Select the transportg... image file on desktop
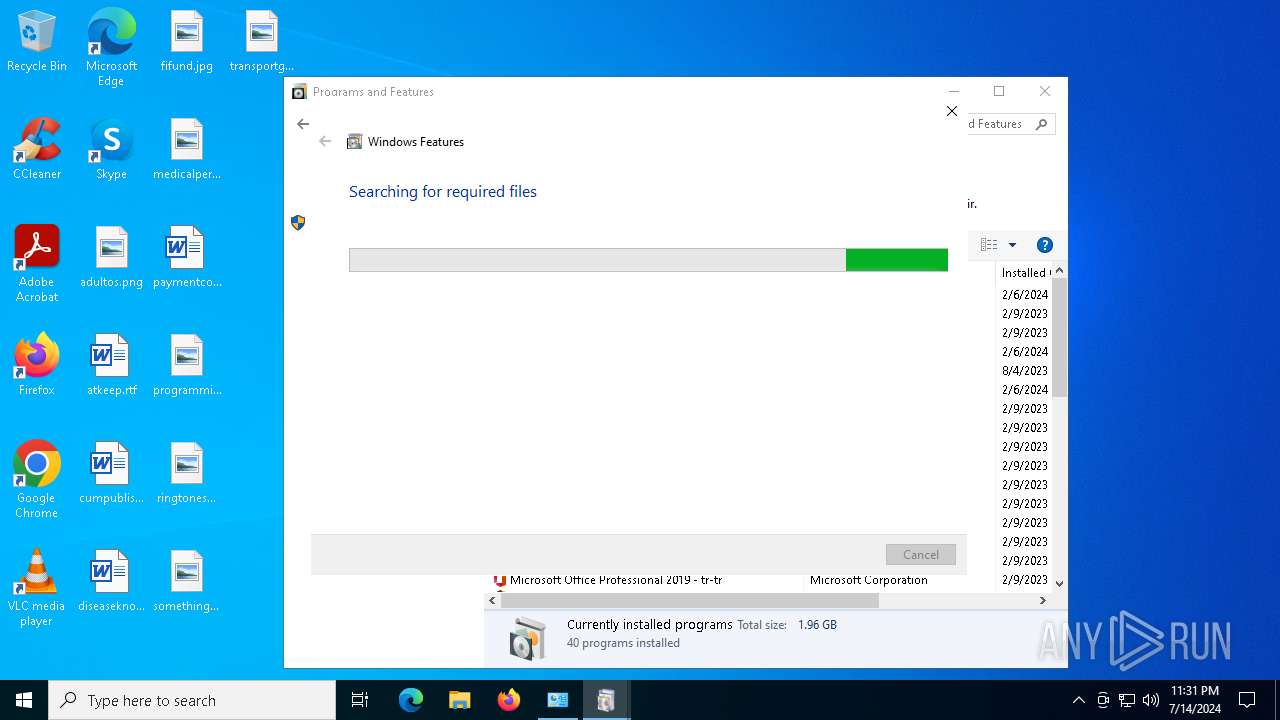 pos(261,42)
